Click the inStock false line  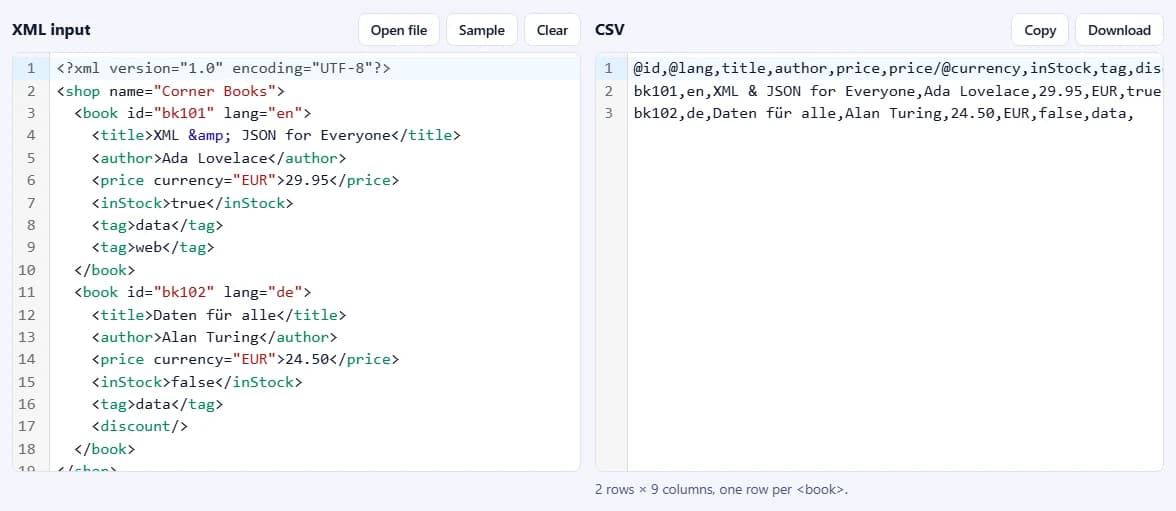coord(315,382)
